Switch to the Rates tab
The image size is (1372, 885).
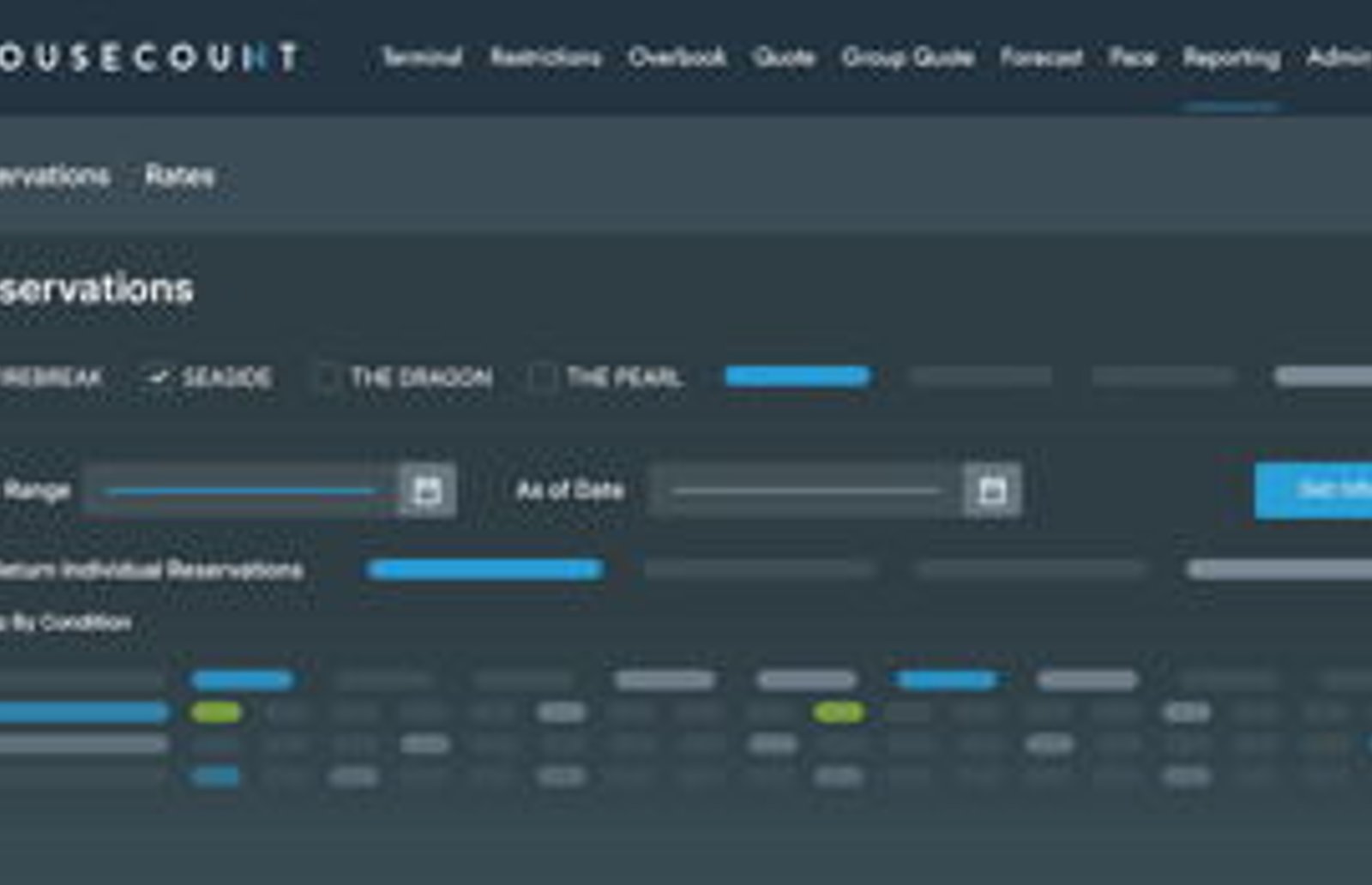click(x=179, y=176)
